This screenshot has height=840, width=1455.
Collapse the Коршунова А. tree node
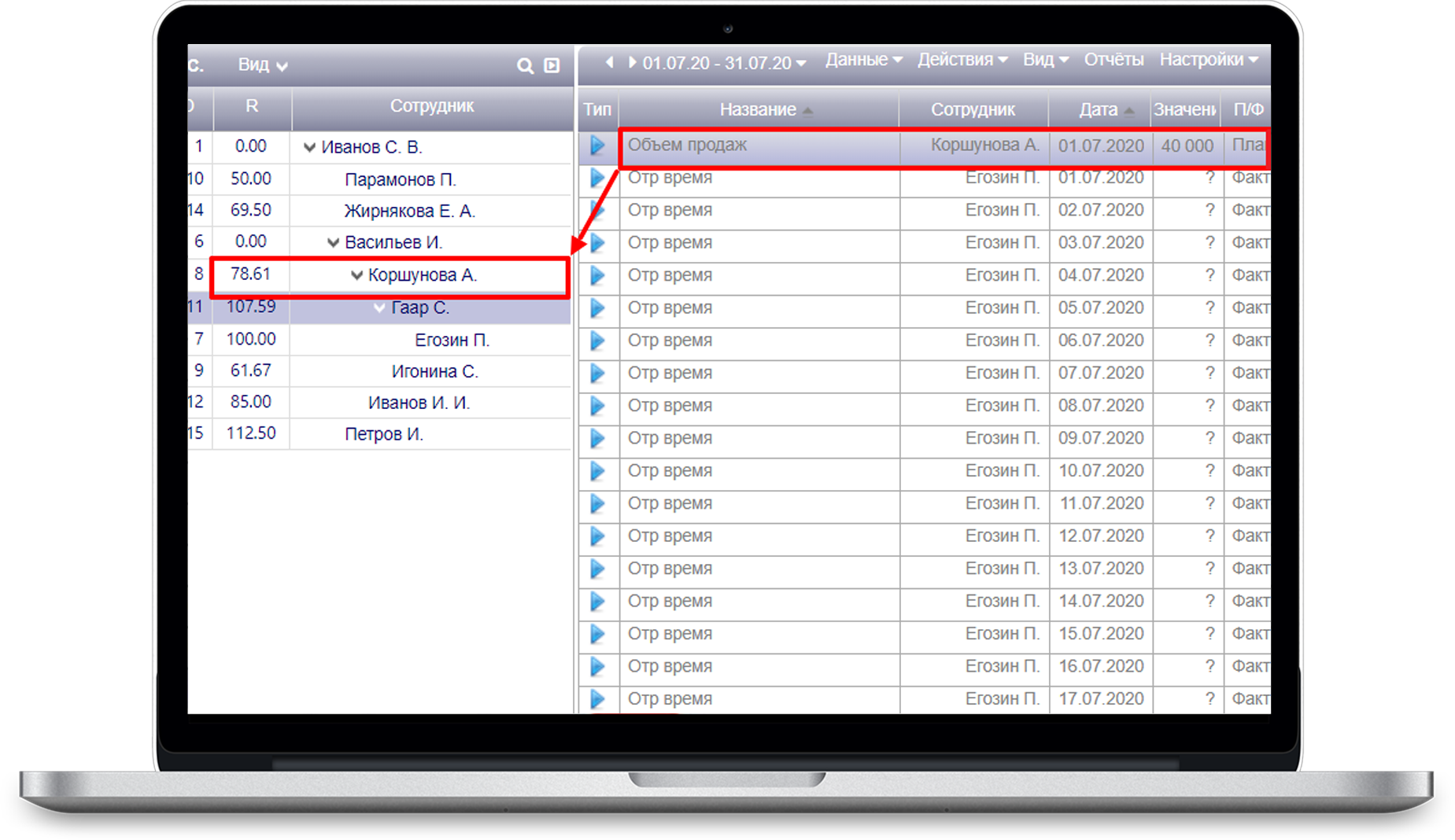pos(356,275)
